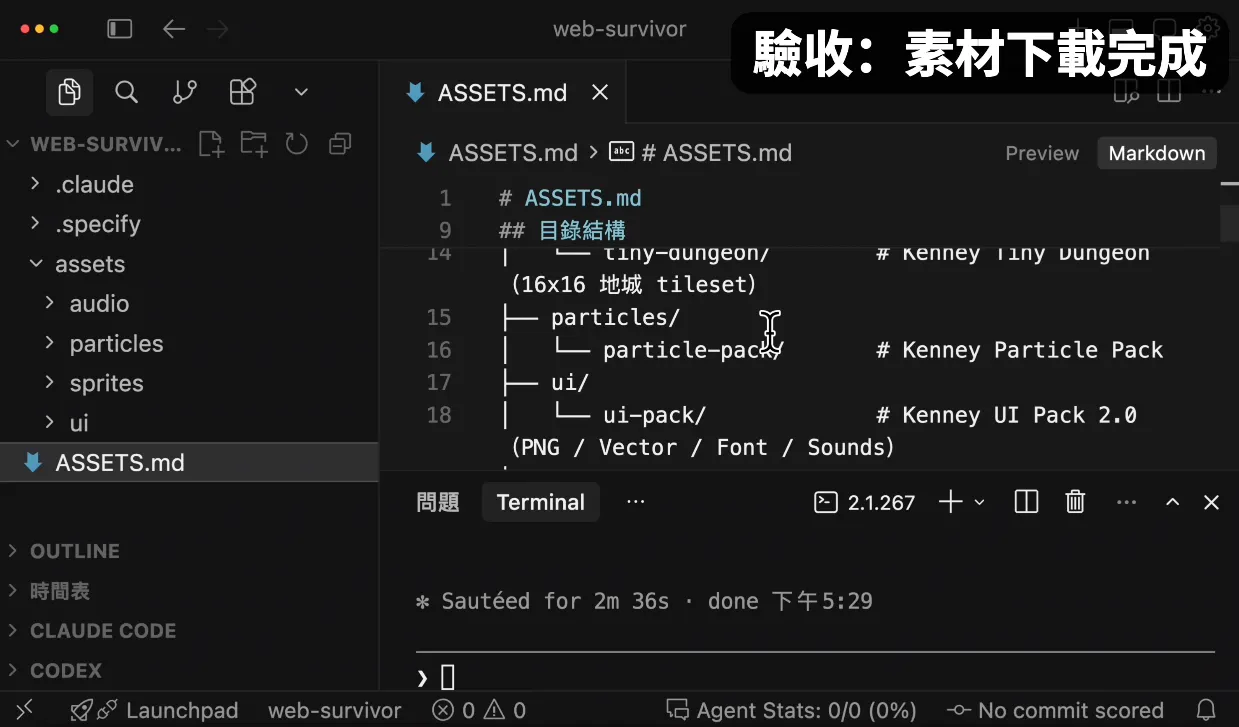1239x727 pixels.
Task: Switch to Markdown mode
Action: pos(1157,153)
